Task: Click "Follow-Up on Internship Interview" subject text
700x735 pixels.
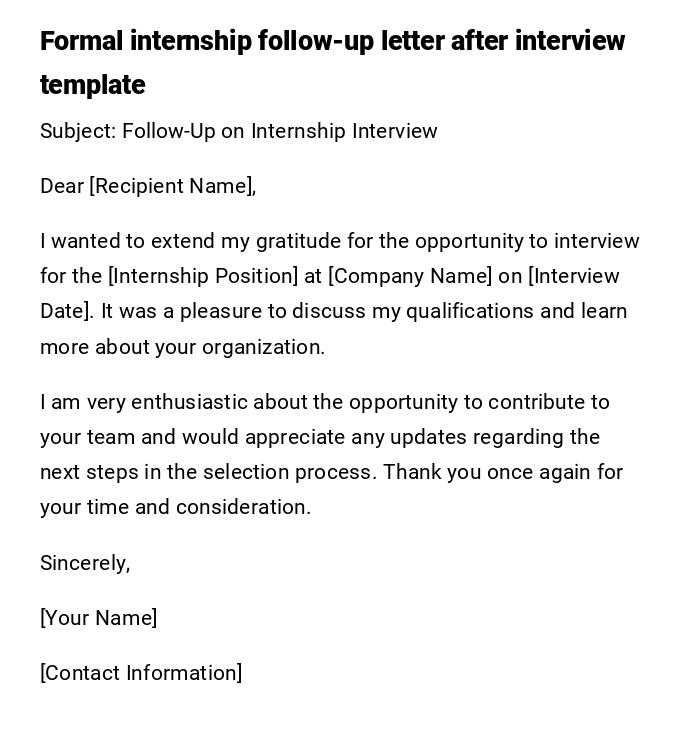Action: pyautogui.click(x=280, y=131)
